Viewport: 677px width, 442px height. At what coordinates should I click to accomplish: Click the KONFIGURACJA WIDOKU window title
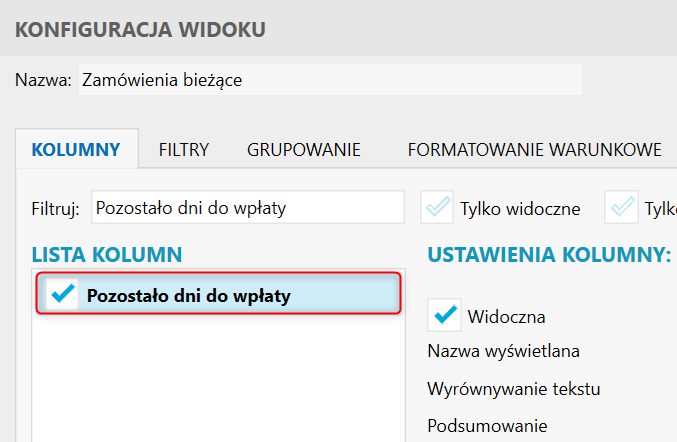coord(140,29)
